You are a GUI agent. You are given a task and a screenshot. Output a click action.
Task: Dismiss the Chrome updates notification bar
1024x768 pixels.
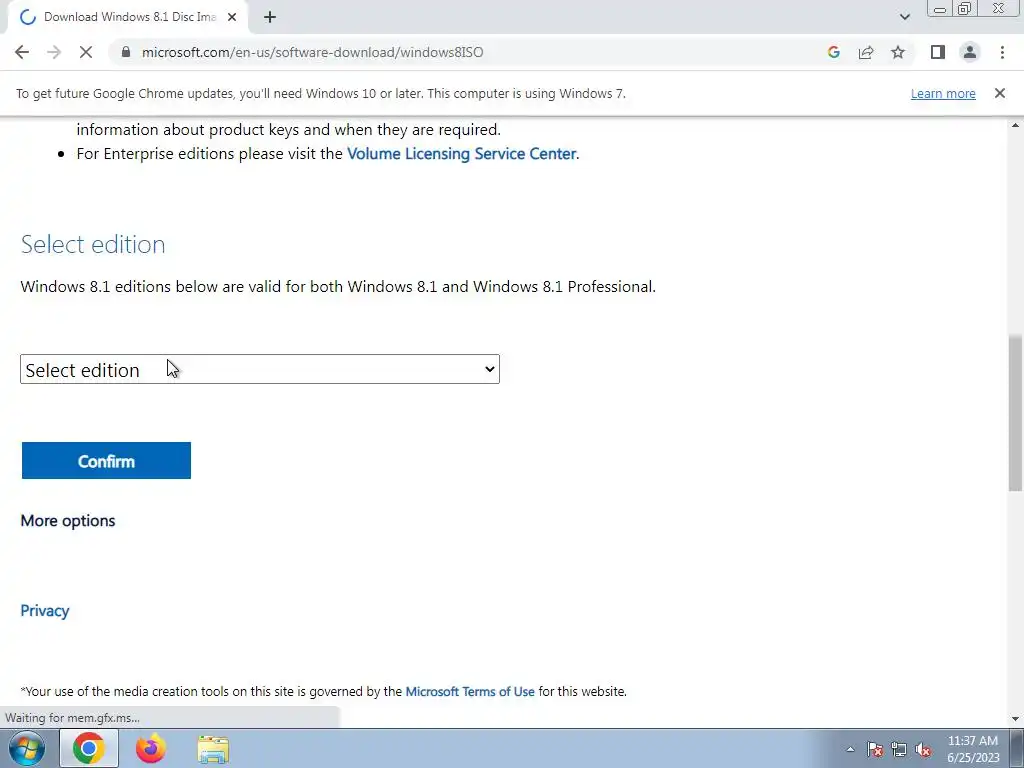coord(999,93)
